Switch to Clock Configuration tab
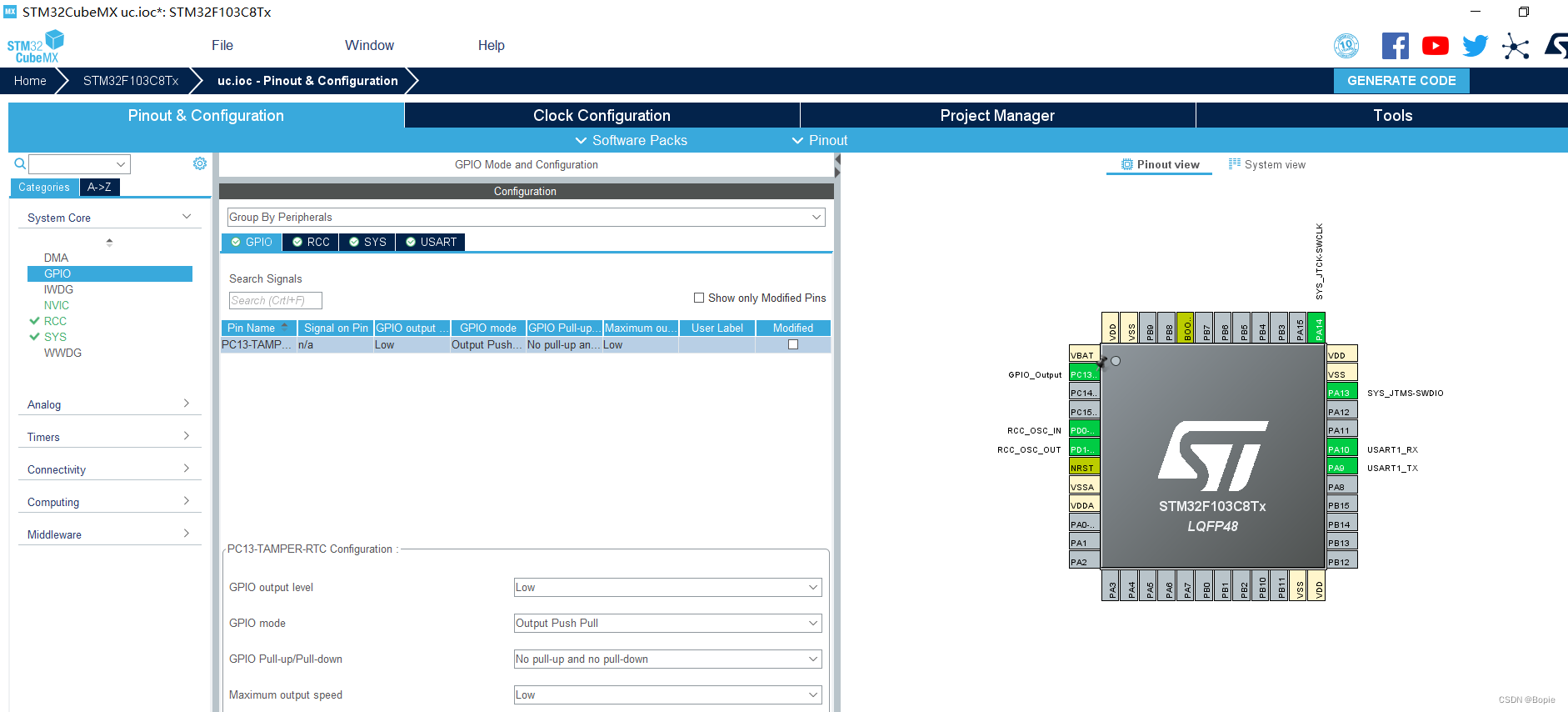Viewport: 1568px width, 712px height. 602,115
